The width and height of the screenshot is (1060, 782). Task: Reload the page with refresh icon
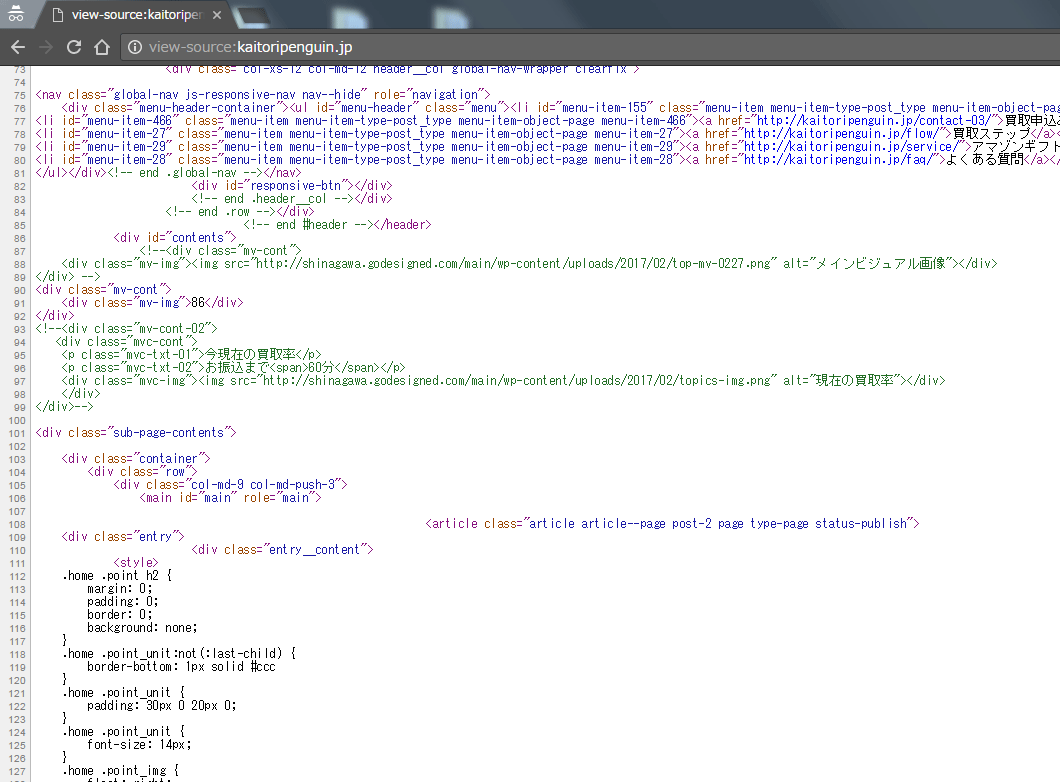(x=74, y=47)
